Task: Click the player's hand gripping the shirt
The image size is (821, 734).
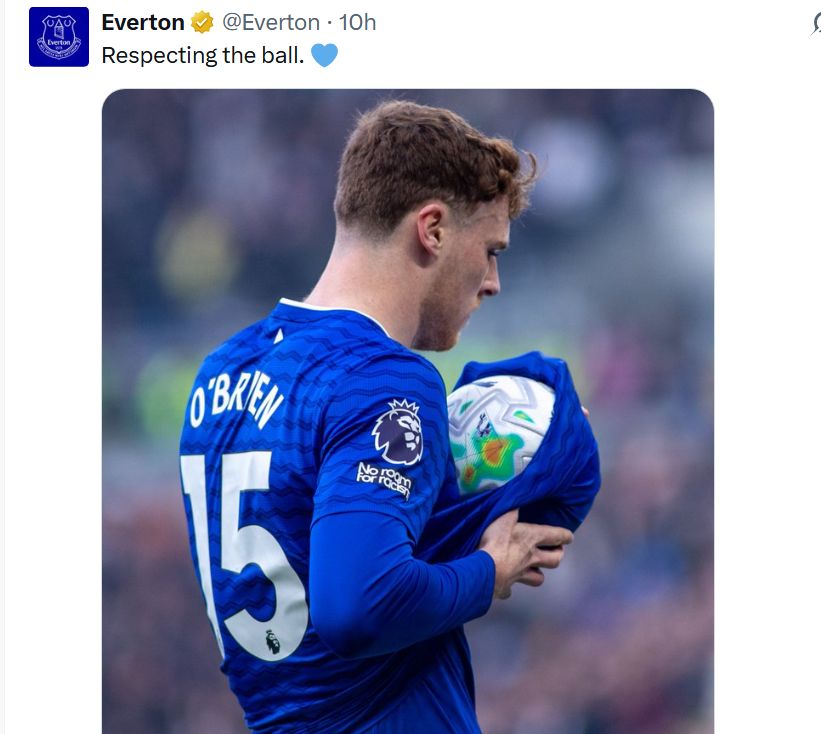Action: point(528,550)
